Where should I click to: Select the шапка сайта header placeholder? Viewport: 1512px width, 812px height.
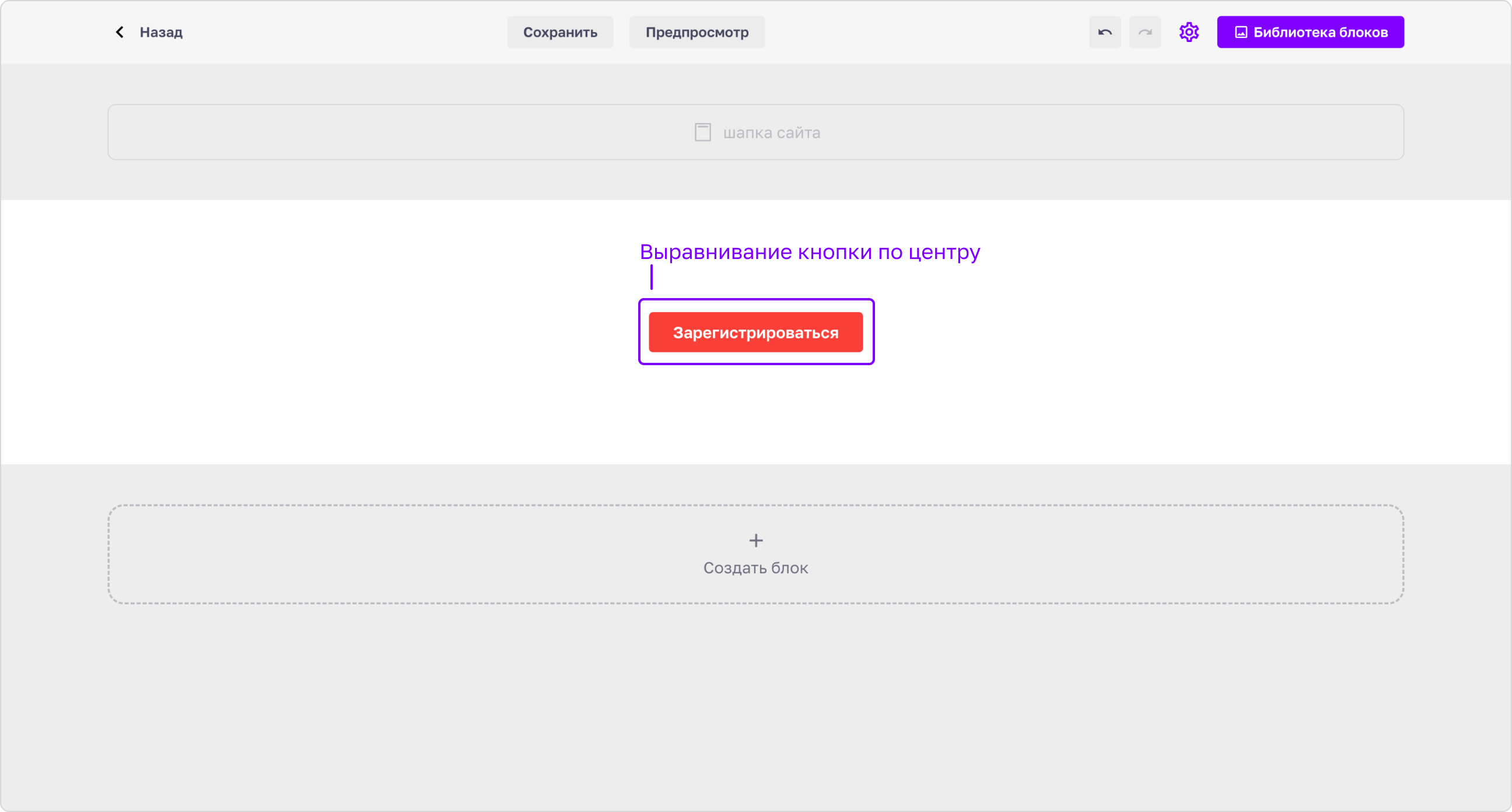[756, 132]
